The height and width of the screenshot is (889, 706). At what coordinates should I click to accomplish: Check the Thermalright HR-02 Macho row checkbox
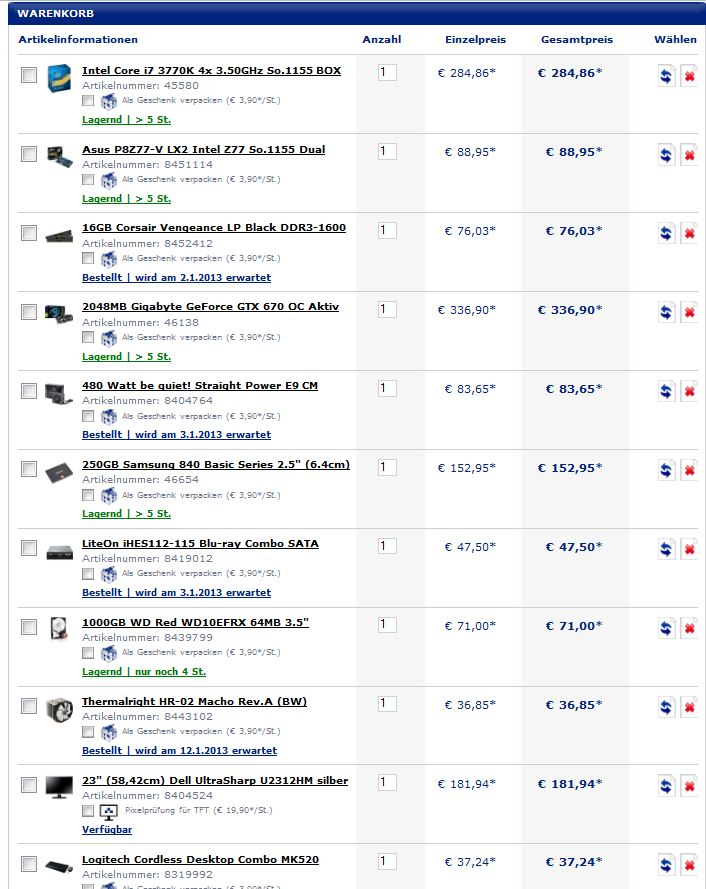tap(29, 706)
